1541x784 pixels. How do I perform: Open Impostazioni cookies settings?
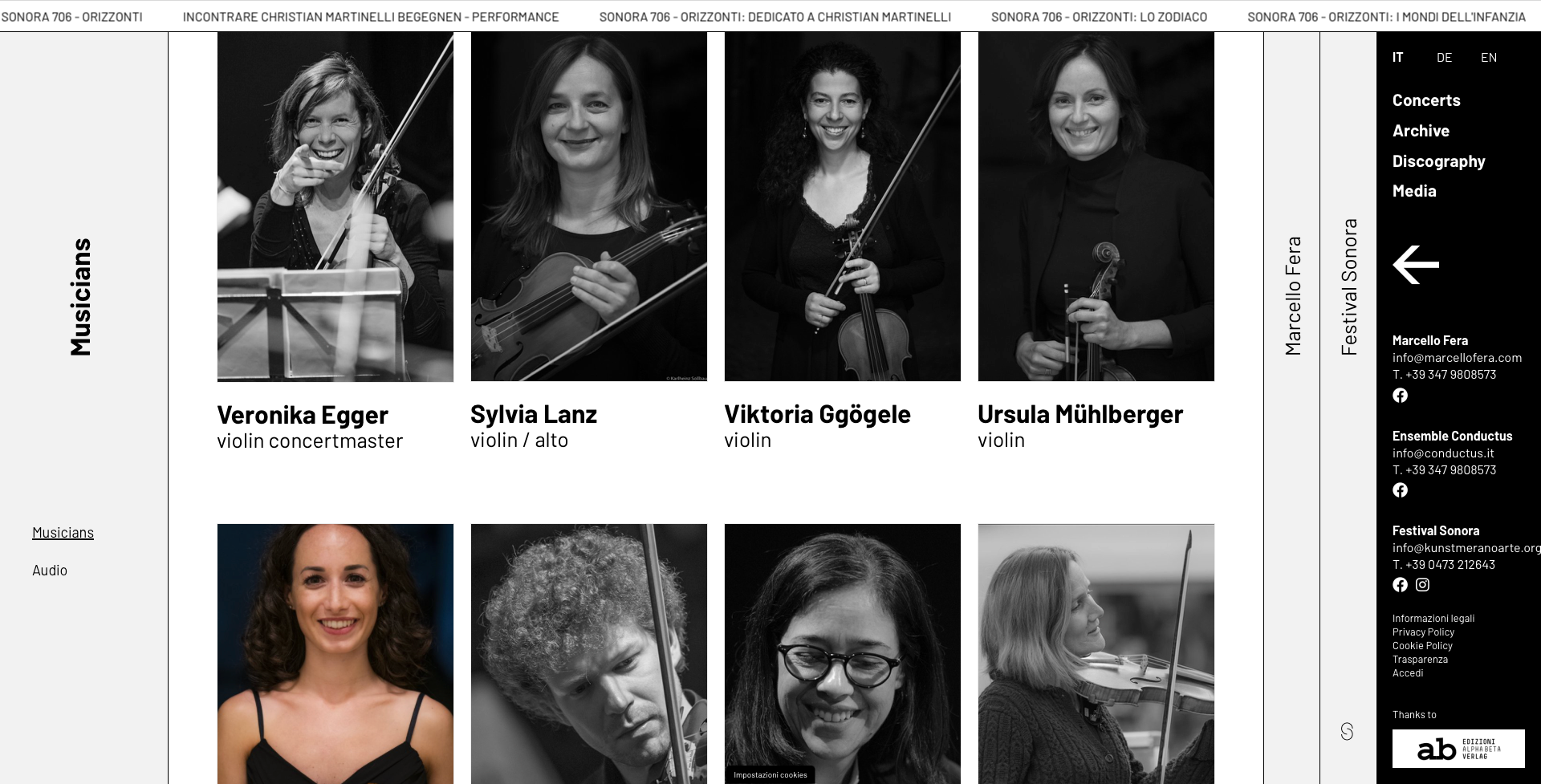click(x=770, y=775)
